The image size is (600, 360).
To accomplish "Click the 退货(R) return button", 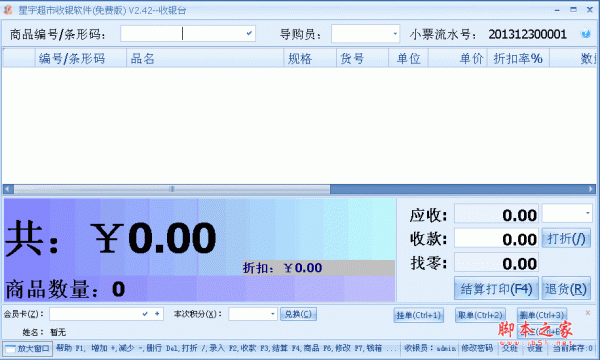I will coord(566,288).
